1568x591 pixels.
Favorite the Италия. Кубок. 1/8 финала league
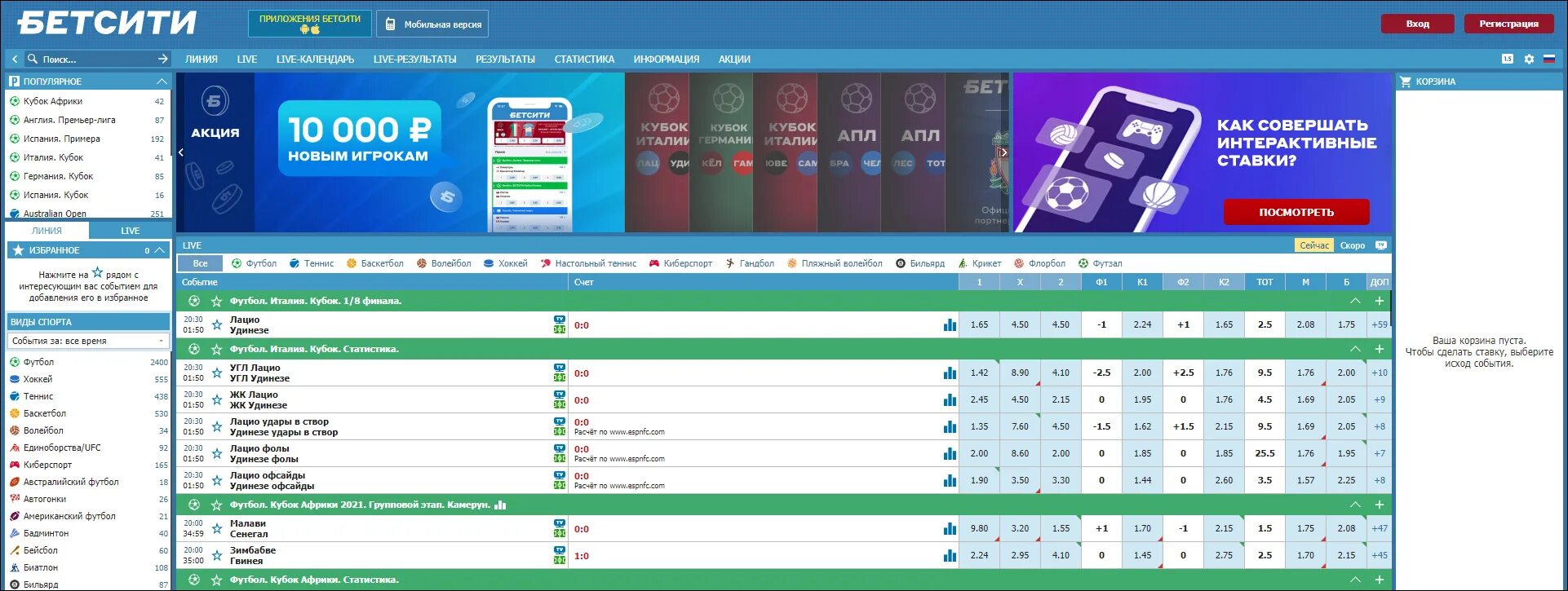click(x=217, y=301)
